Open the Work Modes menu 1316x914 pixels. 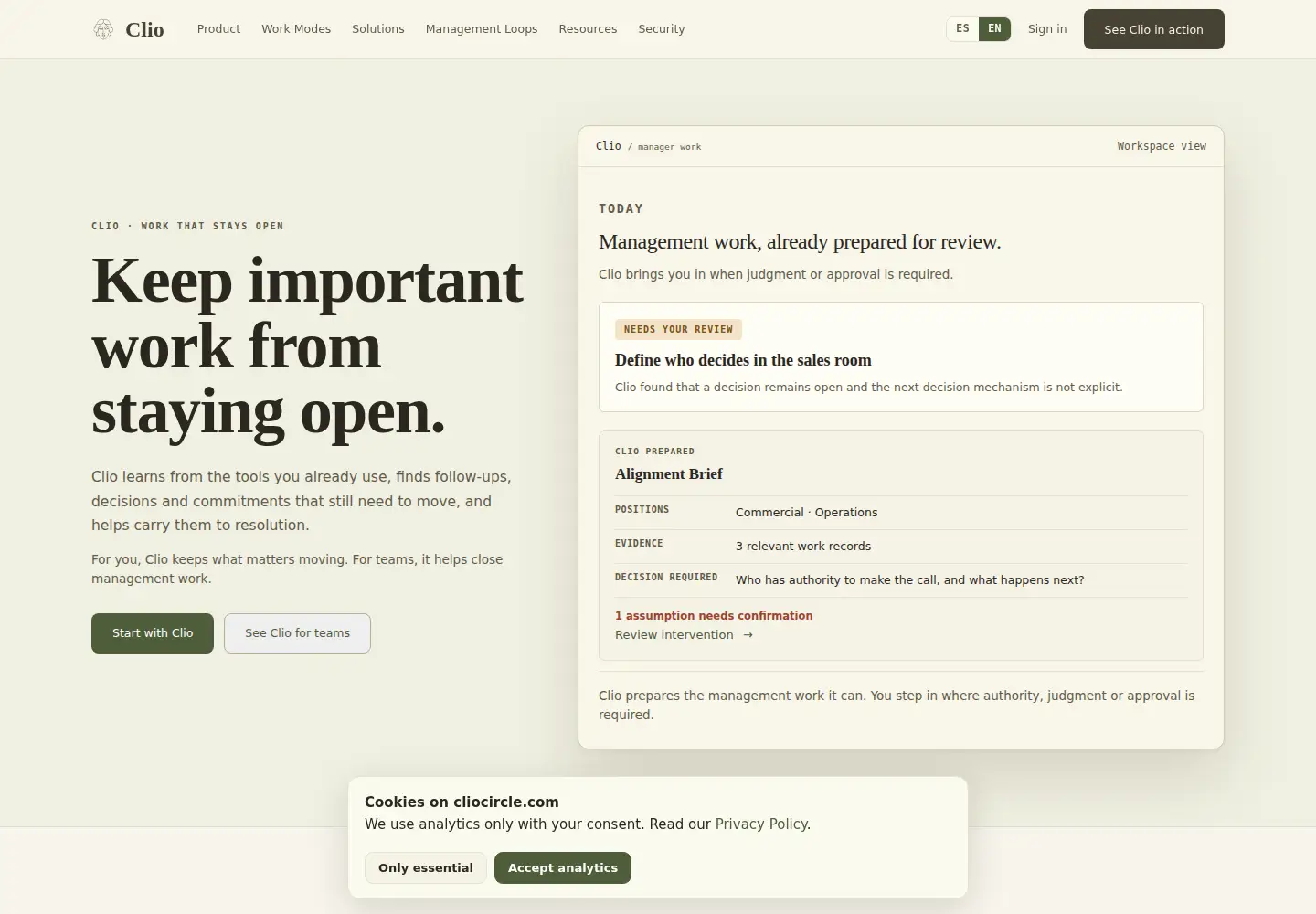(296, 29)
